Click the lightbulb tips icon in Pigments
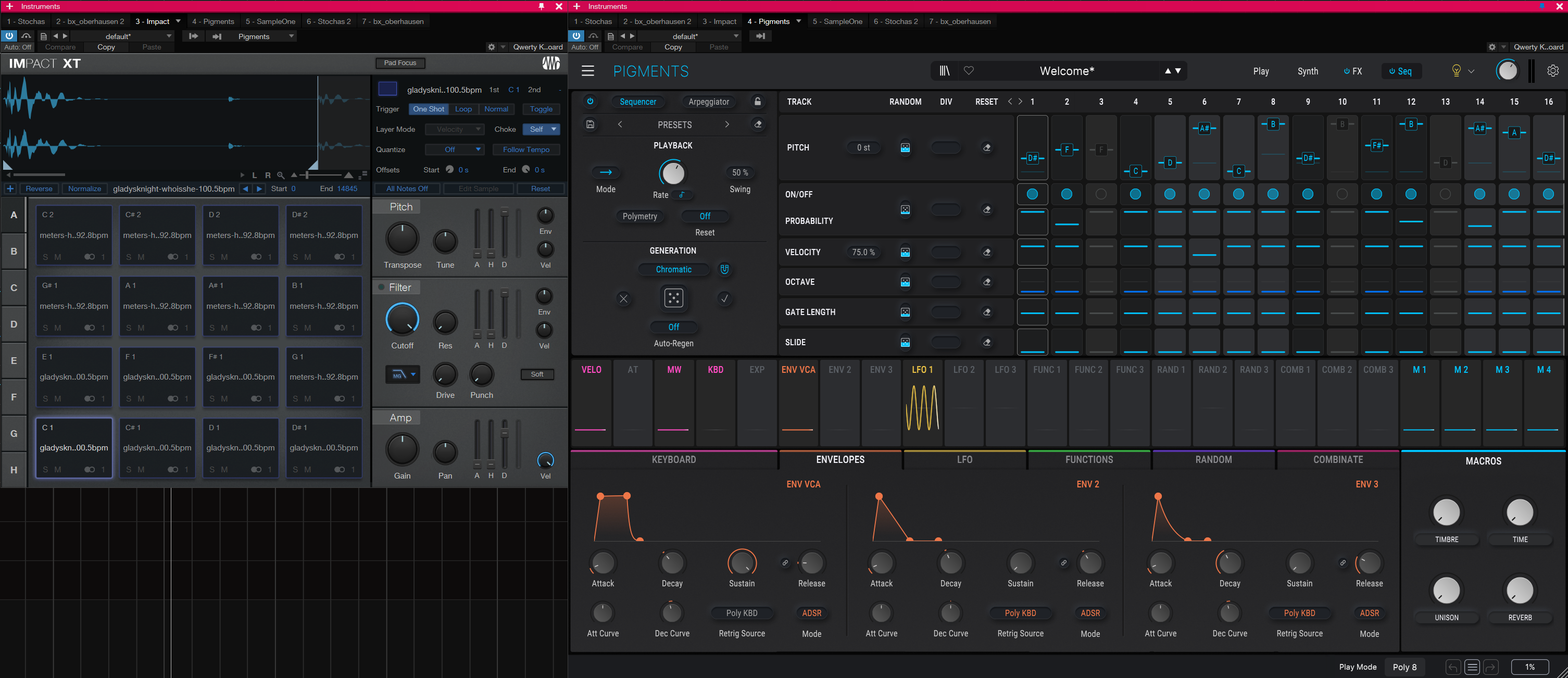 pos(1456,71)
